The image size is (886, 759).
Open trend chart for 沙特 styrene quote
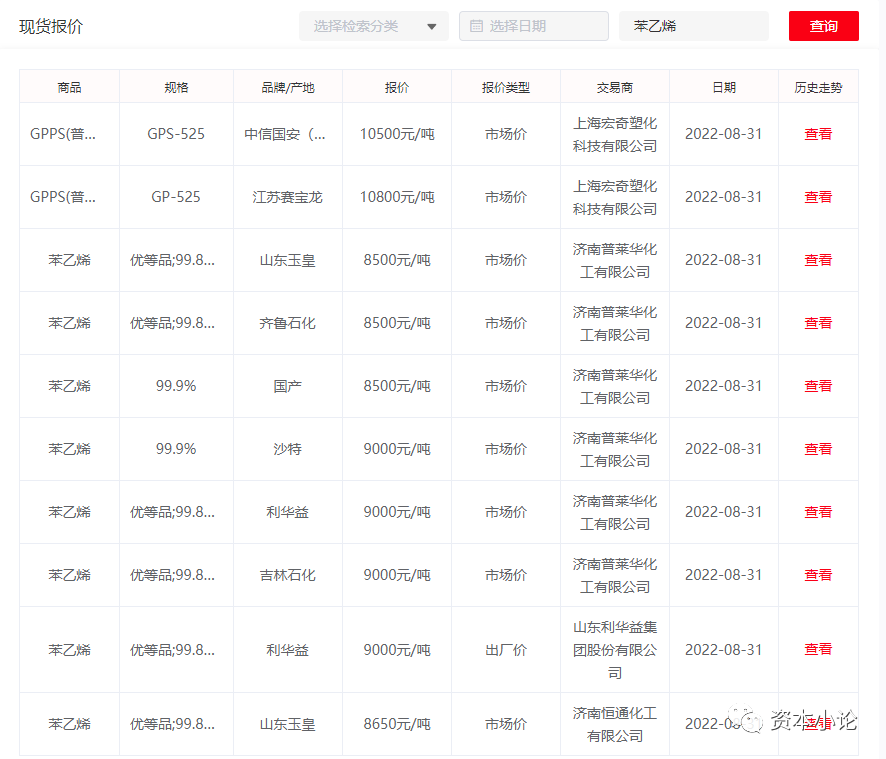point(818,449)
